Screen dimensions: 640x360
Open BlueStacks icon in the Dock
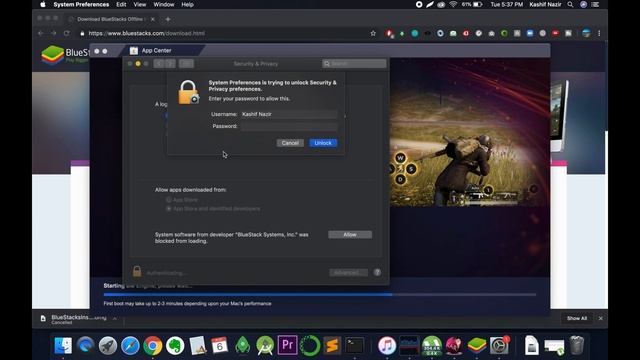pyautogui.click(x=477, y=346)
